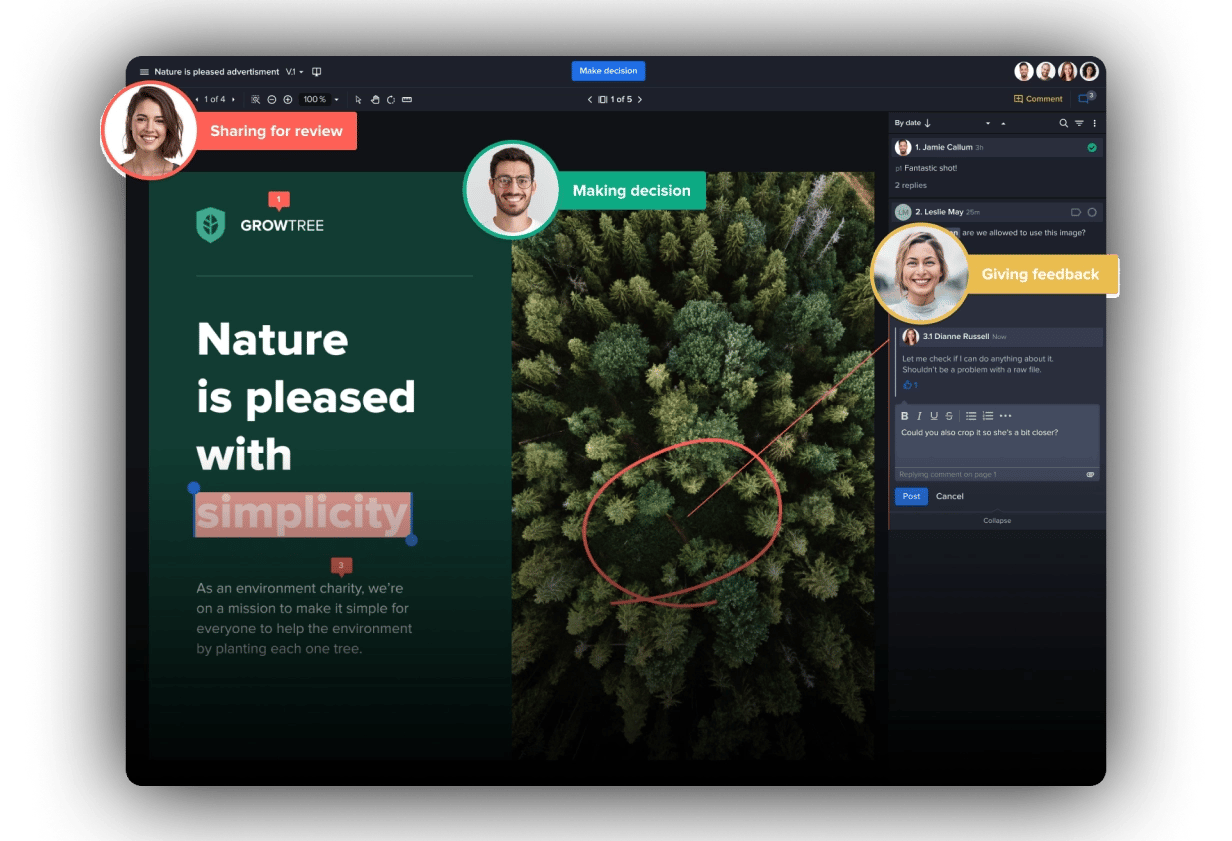Screen dimensions: 1232x841
Task: Open the comment filter icon
Action: tap(1079, 123)
